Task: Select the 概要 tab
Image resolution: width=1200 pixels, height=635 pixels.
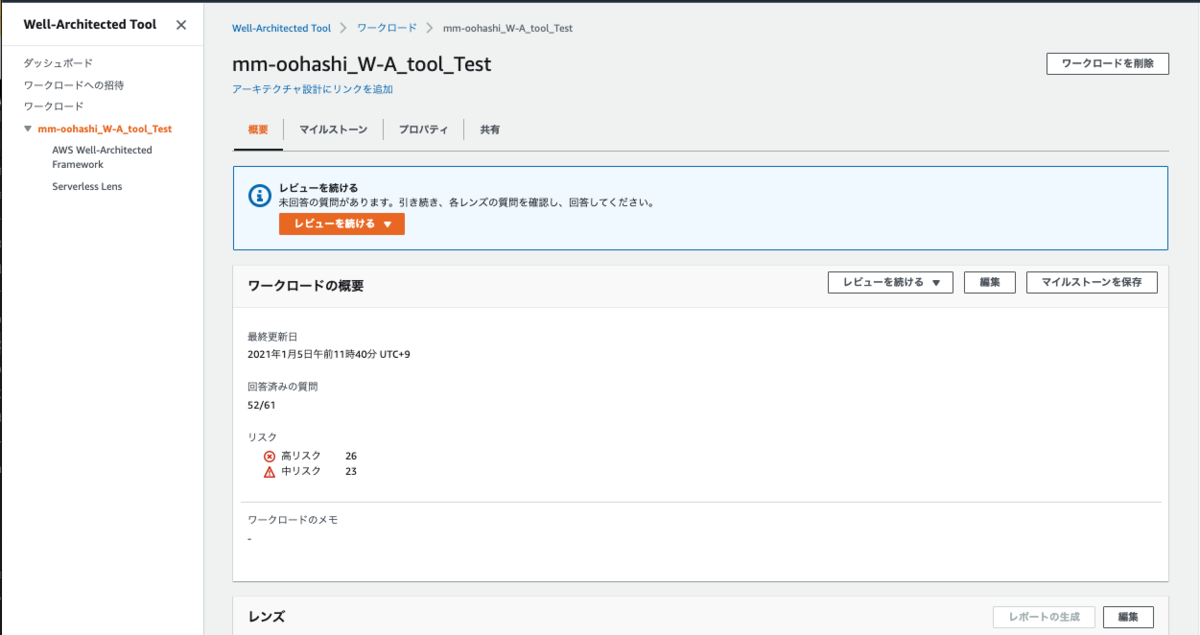Action: [258, 130]
